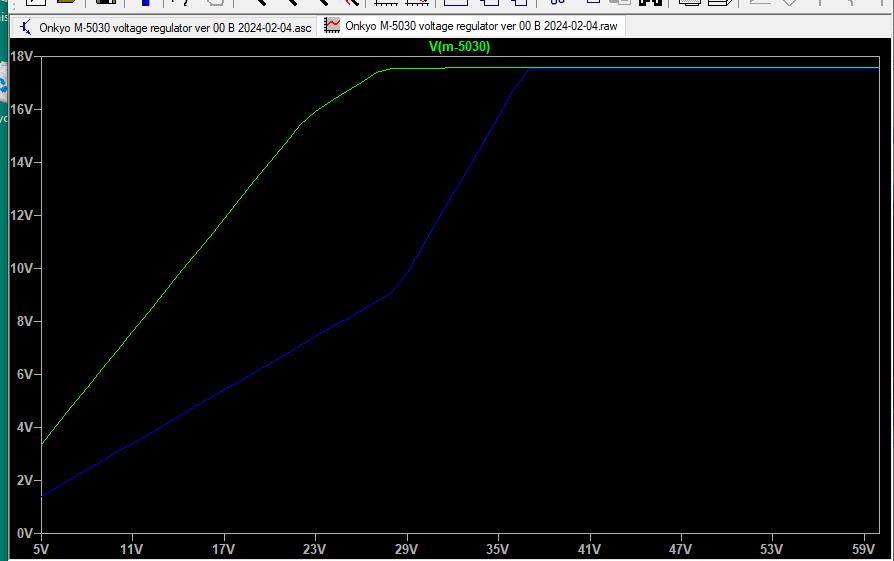
Task: Click the schematic icon on the .asc tab
Action: coord(26,27)
